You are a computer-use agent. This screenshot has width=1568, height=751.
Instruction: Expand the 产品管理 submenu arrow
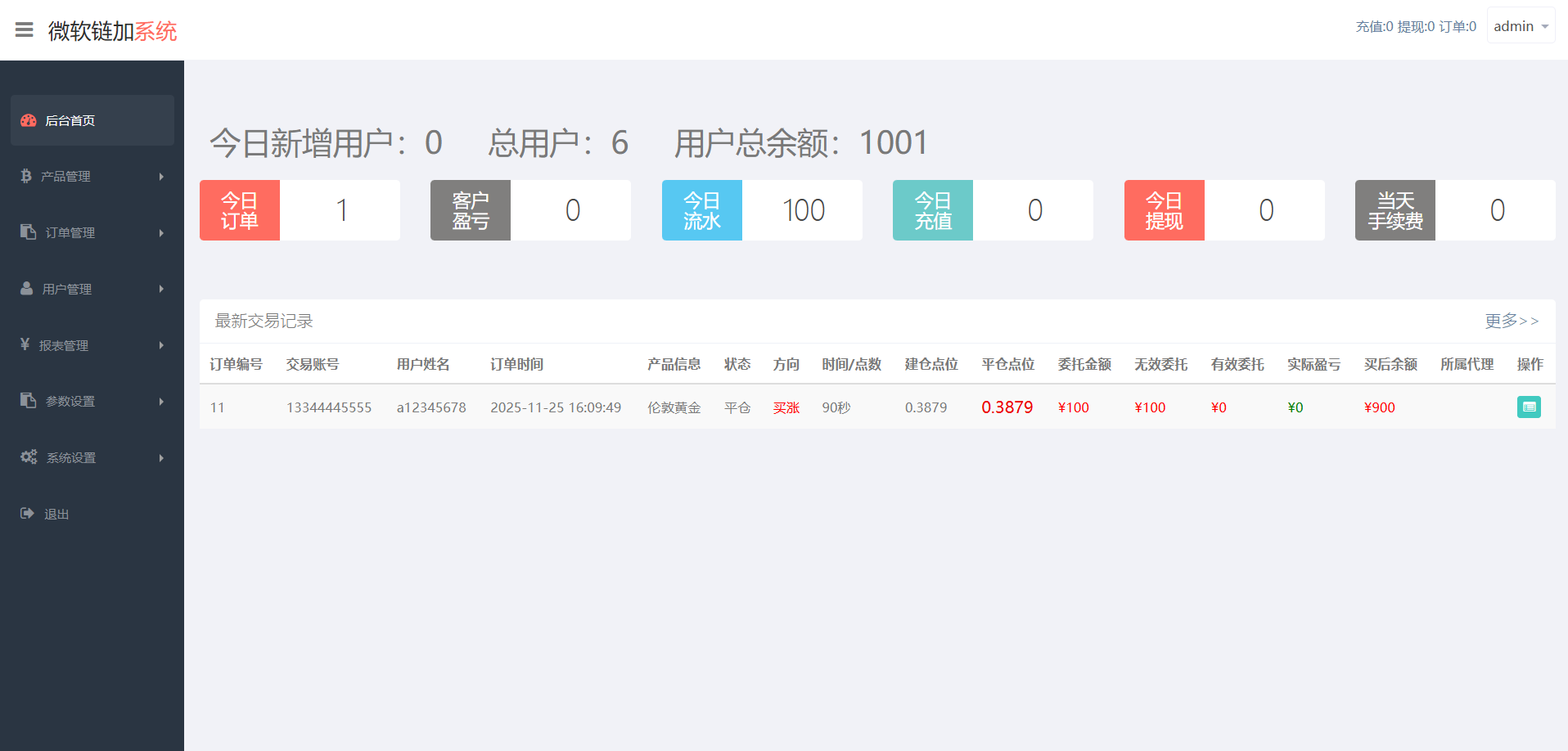[x=161, y=177]
